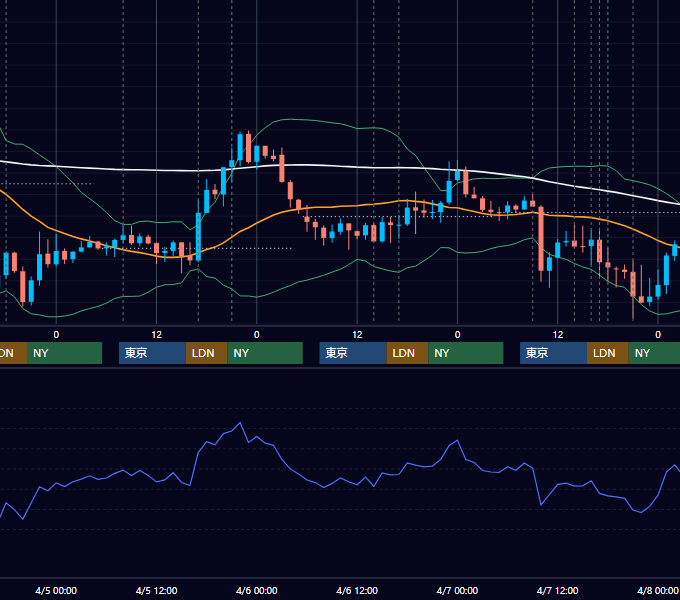Viewport: 680px width, 600px height.
Task: Click the NY session block spanning 4/8 00:00
Action: coord(654,353)
